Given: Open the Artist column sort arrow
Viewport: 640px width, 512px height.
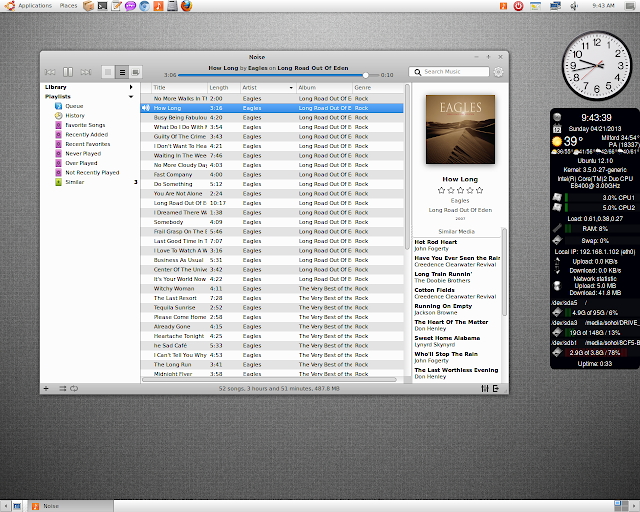Looking at the screenshot, I should (291, 88).
